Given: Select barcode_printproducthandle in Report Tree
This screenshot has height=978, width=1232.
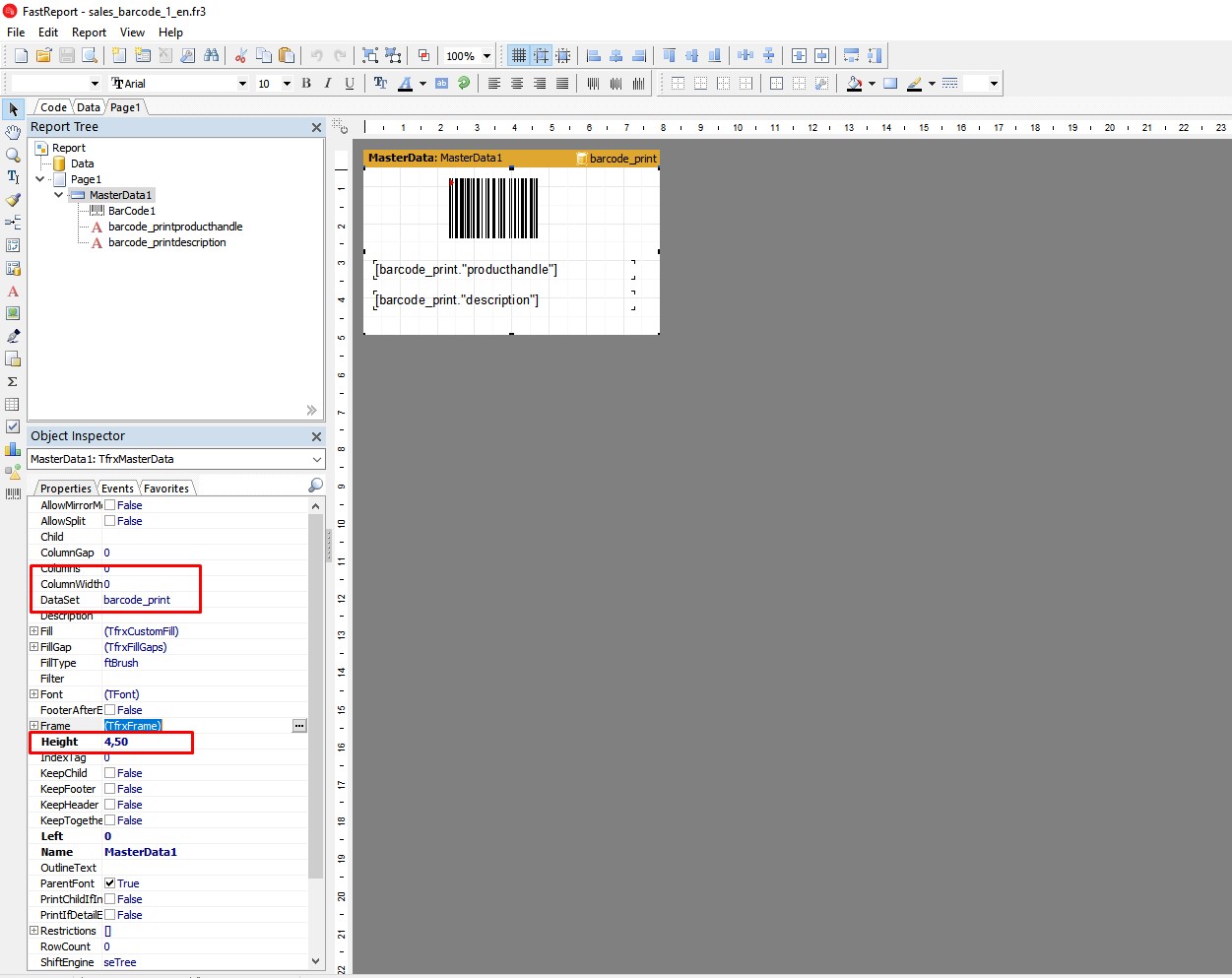Looking at the screenshot, I should point(175,227).
